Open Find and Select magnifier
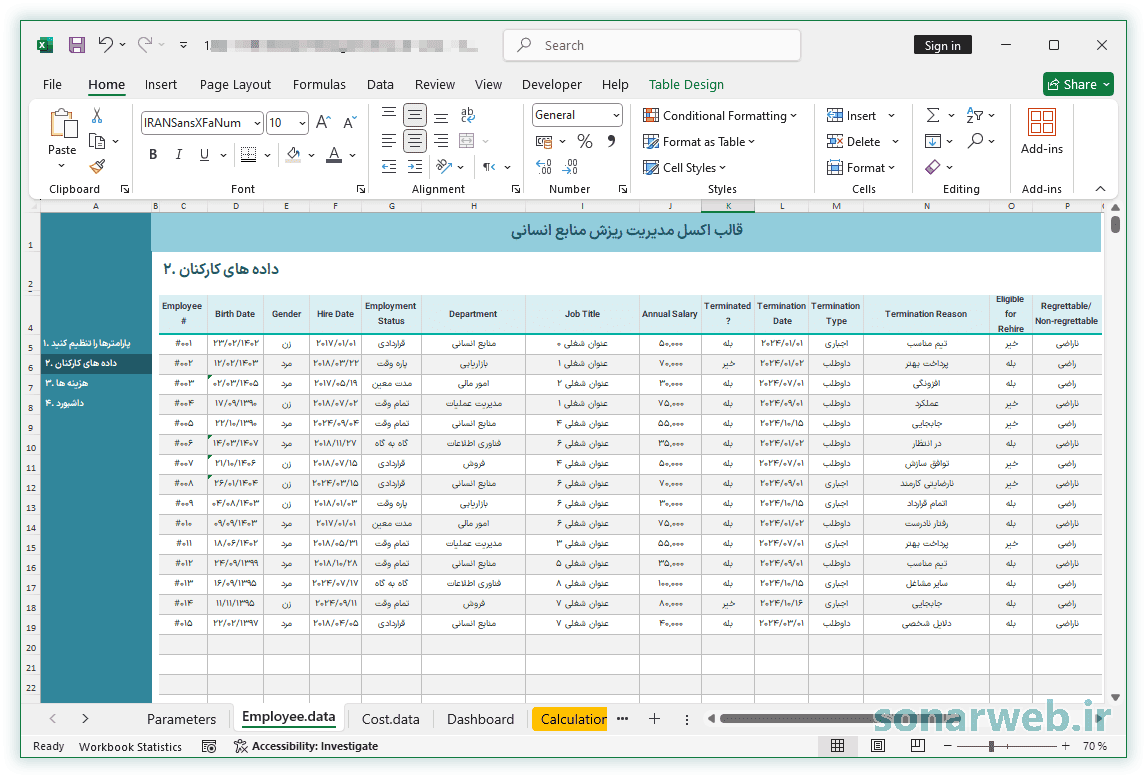Image resolution: width=1147 pixels, height=778 pixels. (975, 140)
